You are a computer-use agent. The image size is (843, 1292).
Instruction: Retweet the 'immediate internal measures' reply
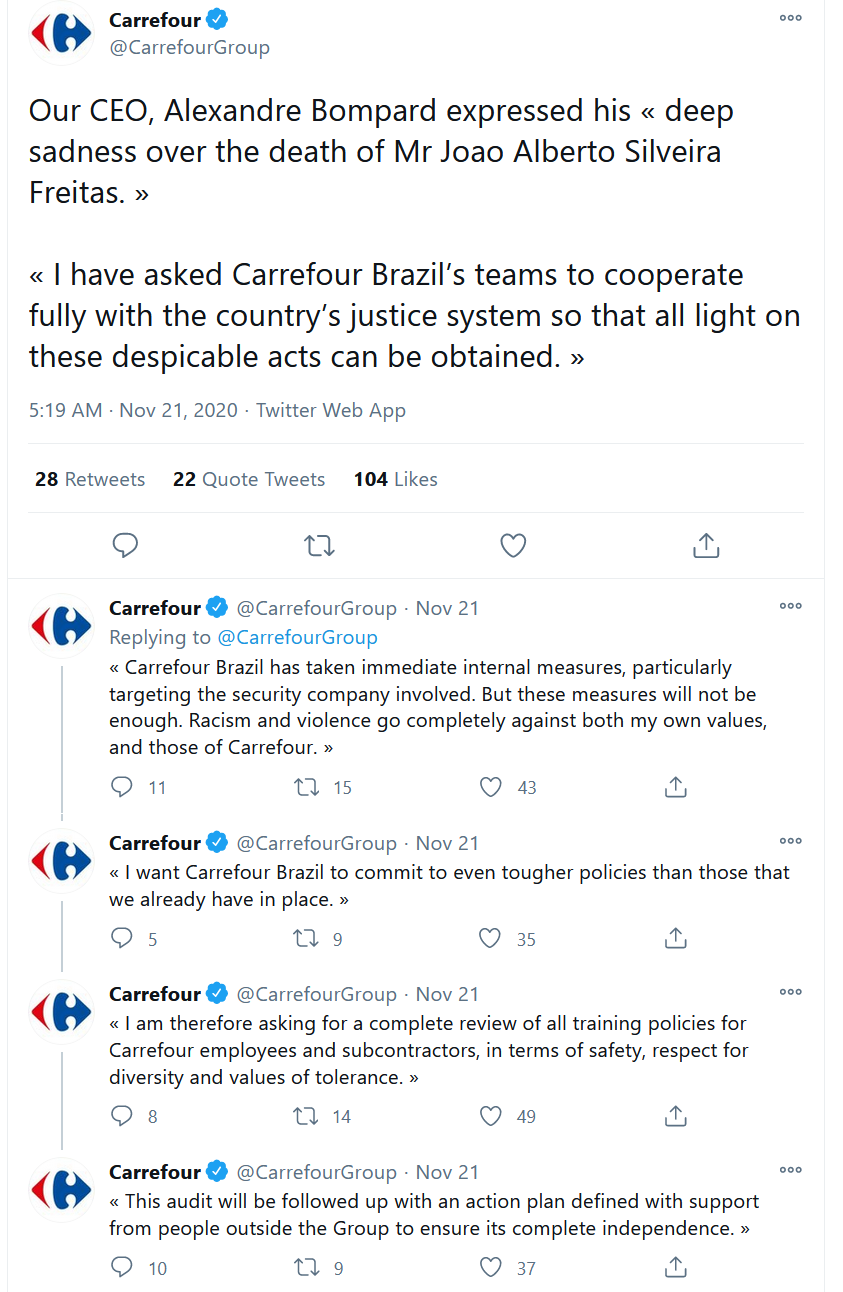point(306,787)
